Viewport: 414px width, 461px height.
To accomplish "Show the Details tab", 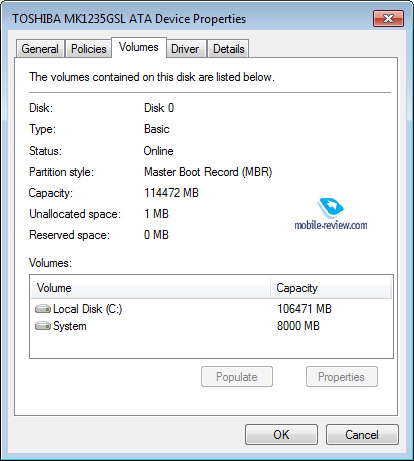I will (x=229, y=49).
